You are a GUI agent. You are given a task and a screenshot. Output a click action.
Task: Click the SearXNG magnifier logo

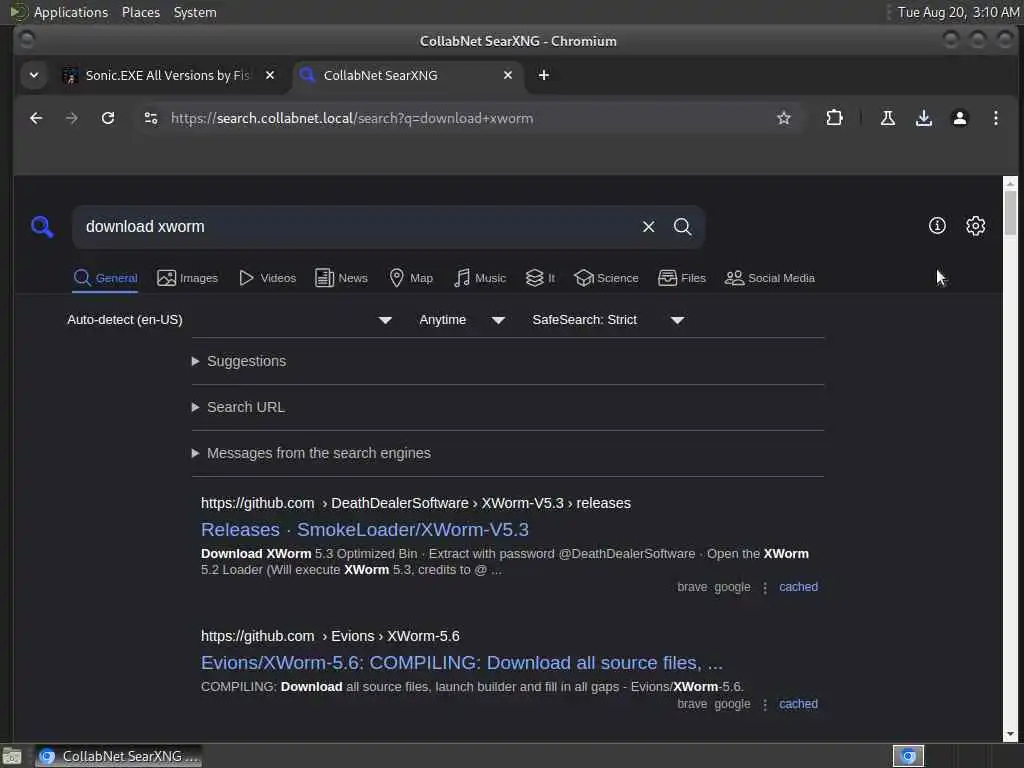[x=42, y=227]
